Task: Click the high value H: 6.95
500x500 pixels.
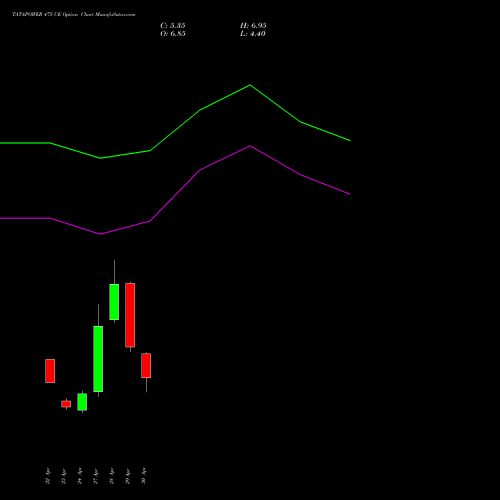Action: pyautogui.click(x=253, y=26)
